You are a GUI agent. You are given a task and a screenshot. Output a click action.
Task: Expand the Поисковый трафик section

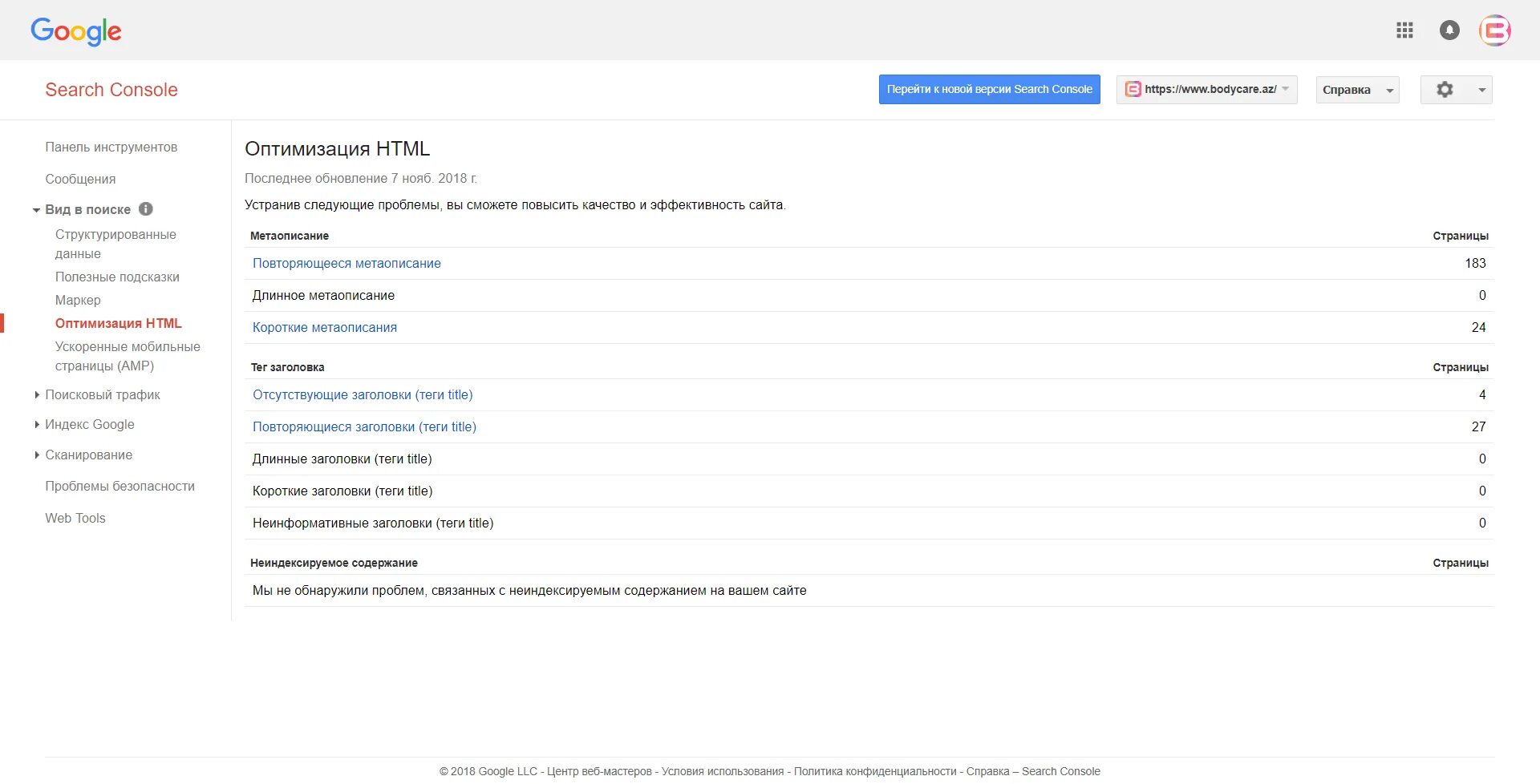click(x=37, y=395)
